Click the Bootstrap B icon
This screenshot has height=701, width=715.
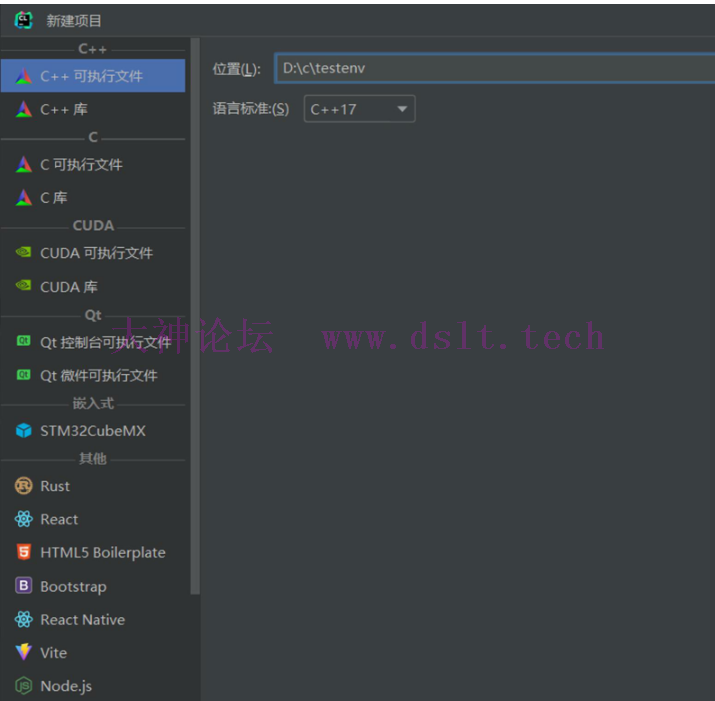tap(24, 586)
